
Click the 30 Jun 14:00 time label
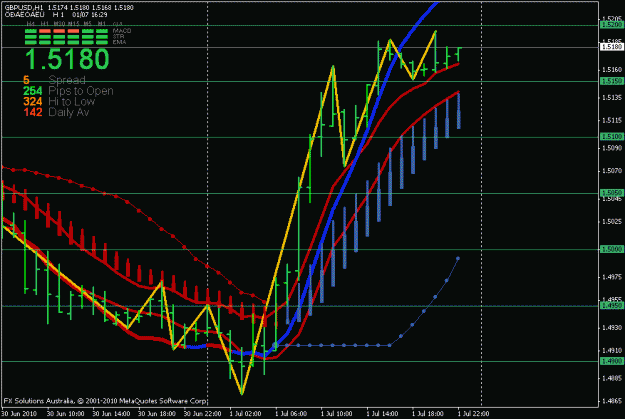coord(111,414)
